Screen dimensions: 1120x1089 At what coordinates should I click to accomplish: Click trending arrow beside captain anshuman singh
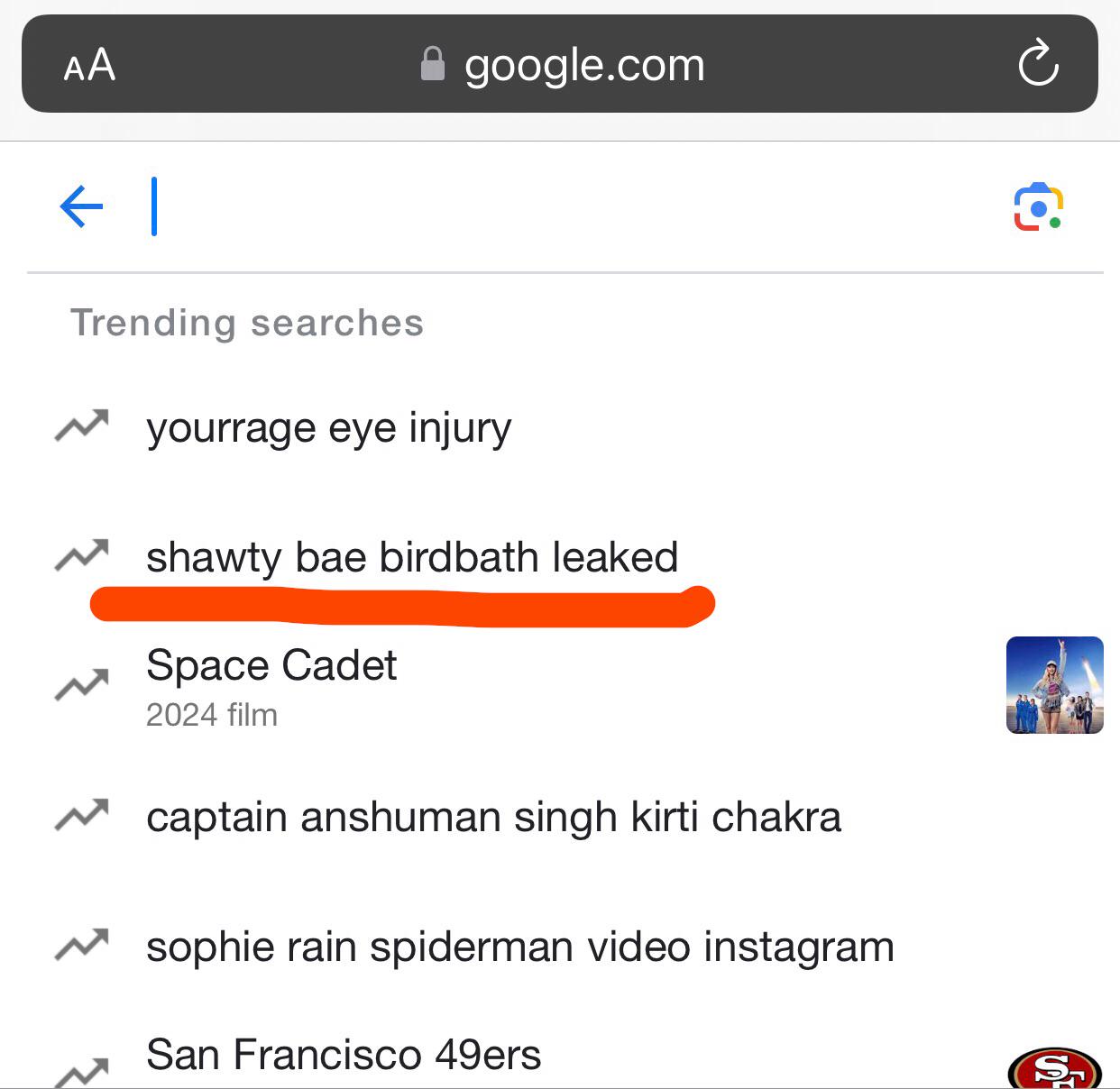point(81,816)
